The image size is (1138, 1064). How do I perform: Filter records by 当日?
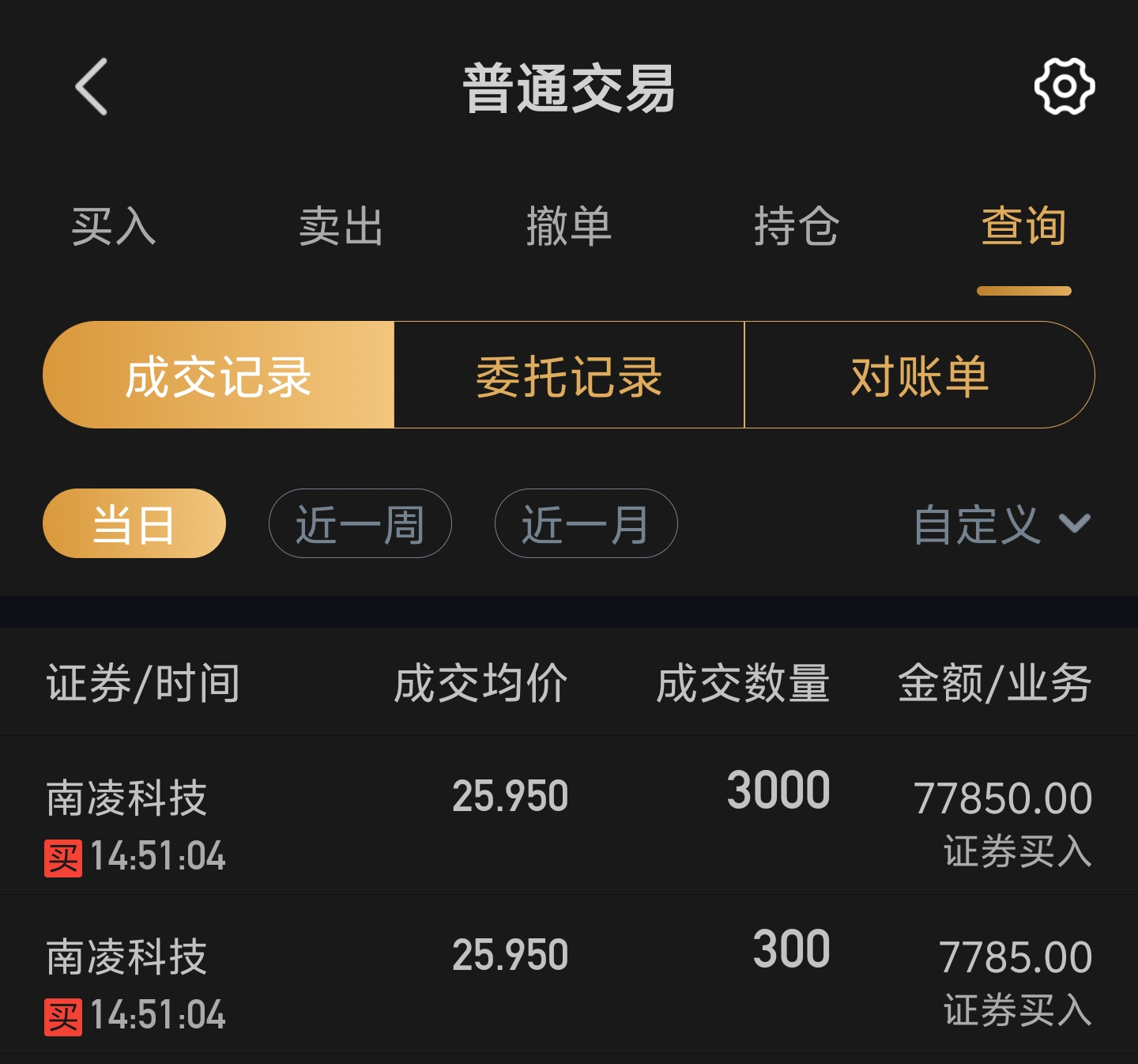134,523
